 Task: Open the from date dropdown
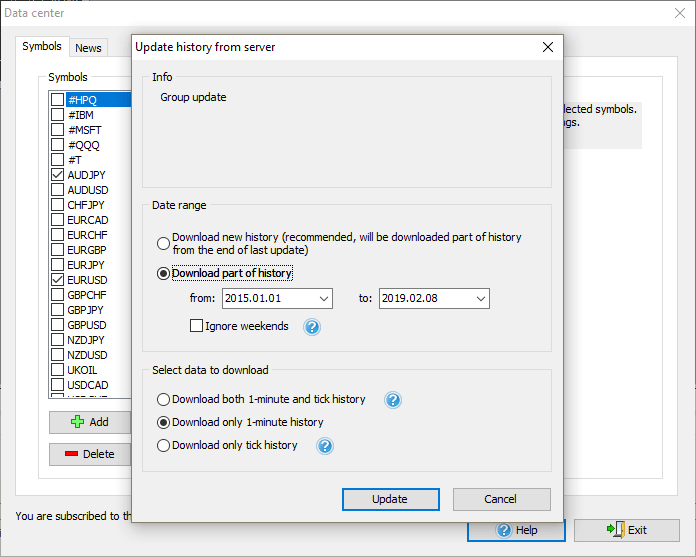[x=323, y=299]
